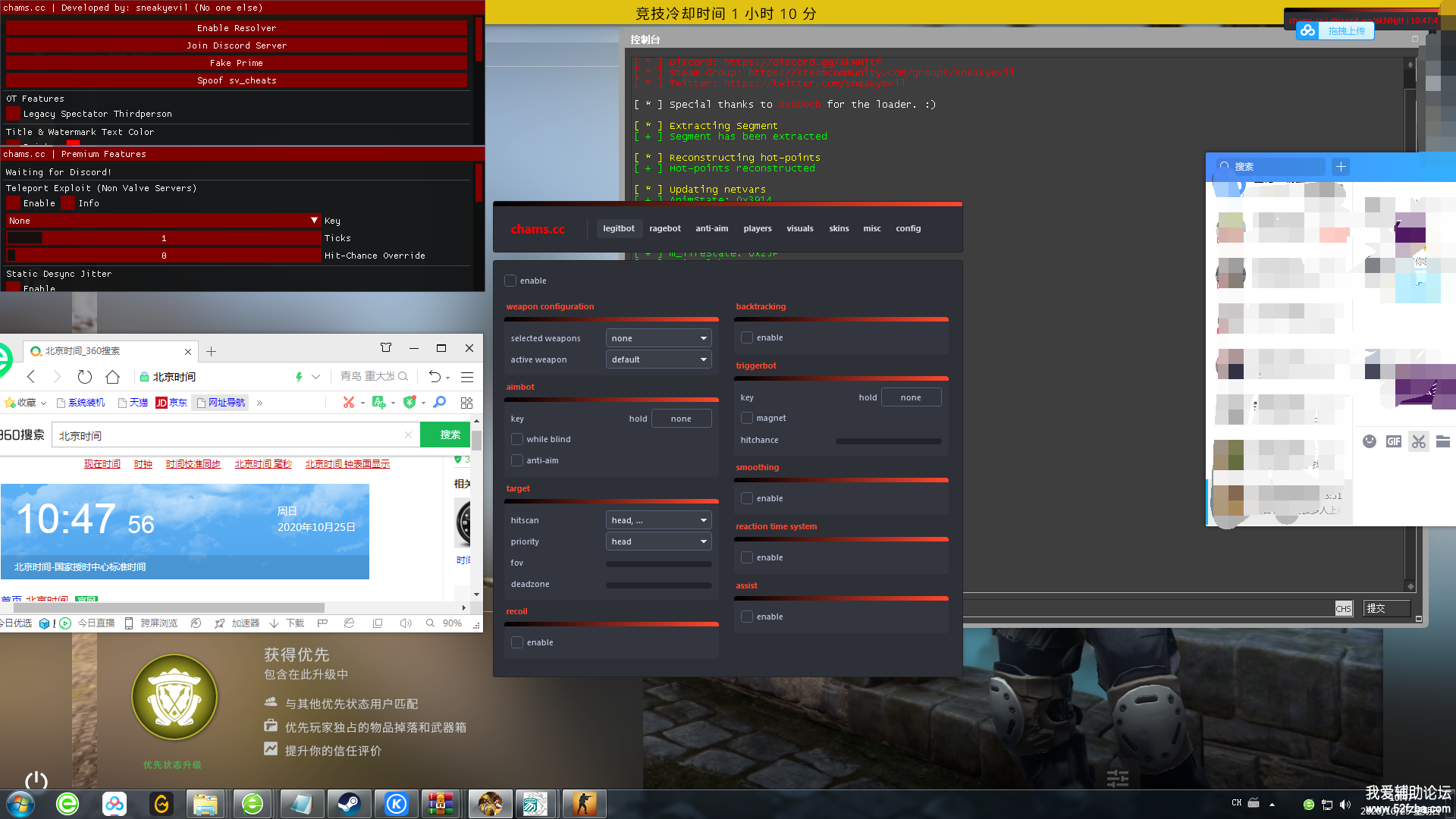Open Steam from the taskbar

pyautogui.click(x=349, y=804)
